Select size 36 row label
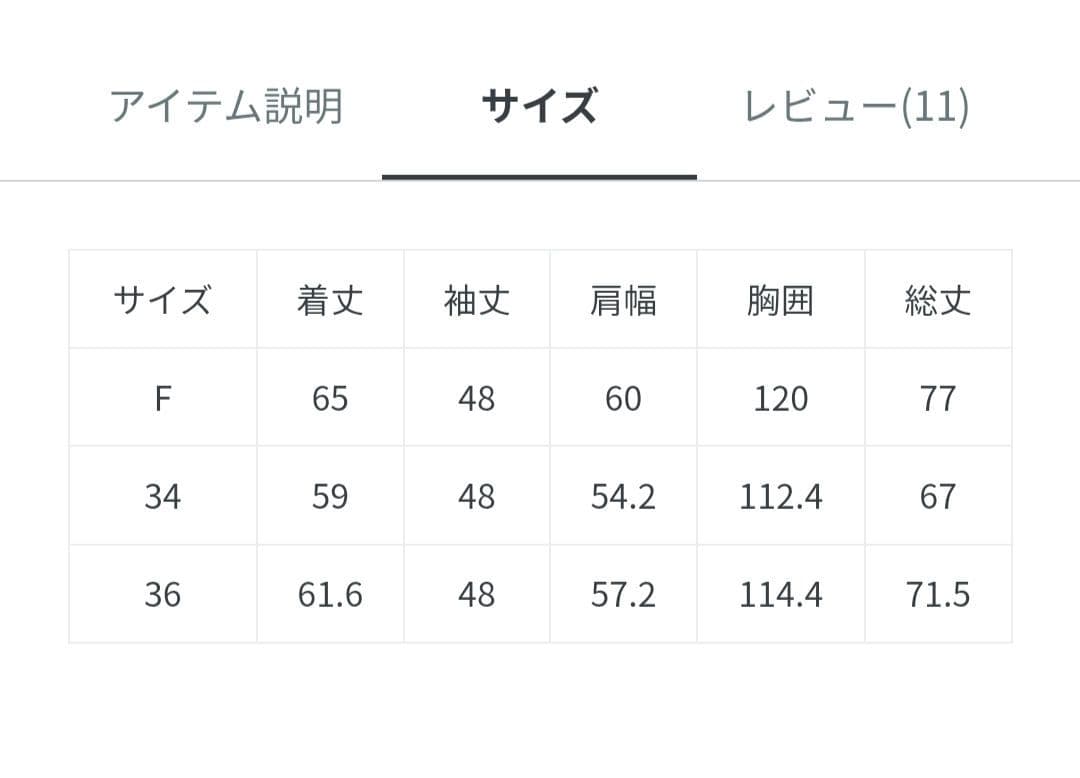1080x778 pixels. (164, 594)
